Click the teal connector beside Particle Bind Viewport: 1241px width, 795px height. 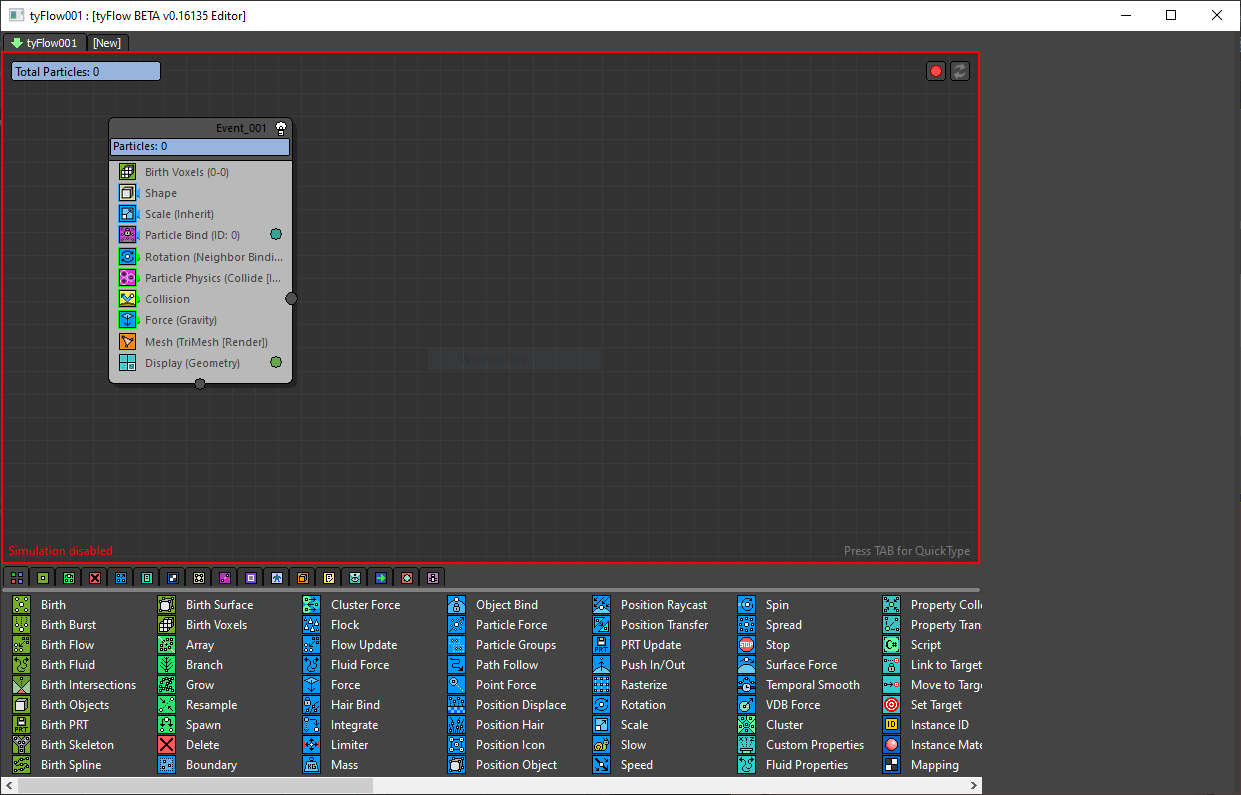[x=276, y=234]
